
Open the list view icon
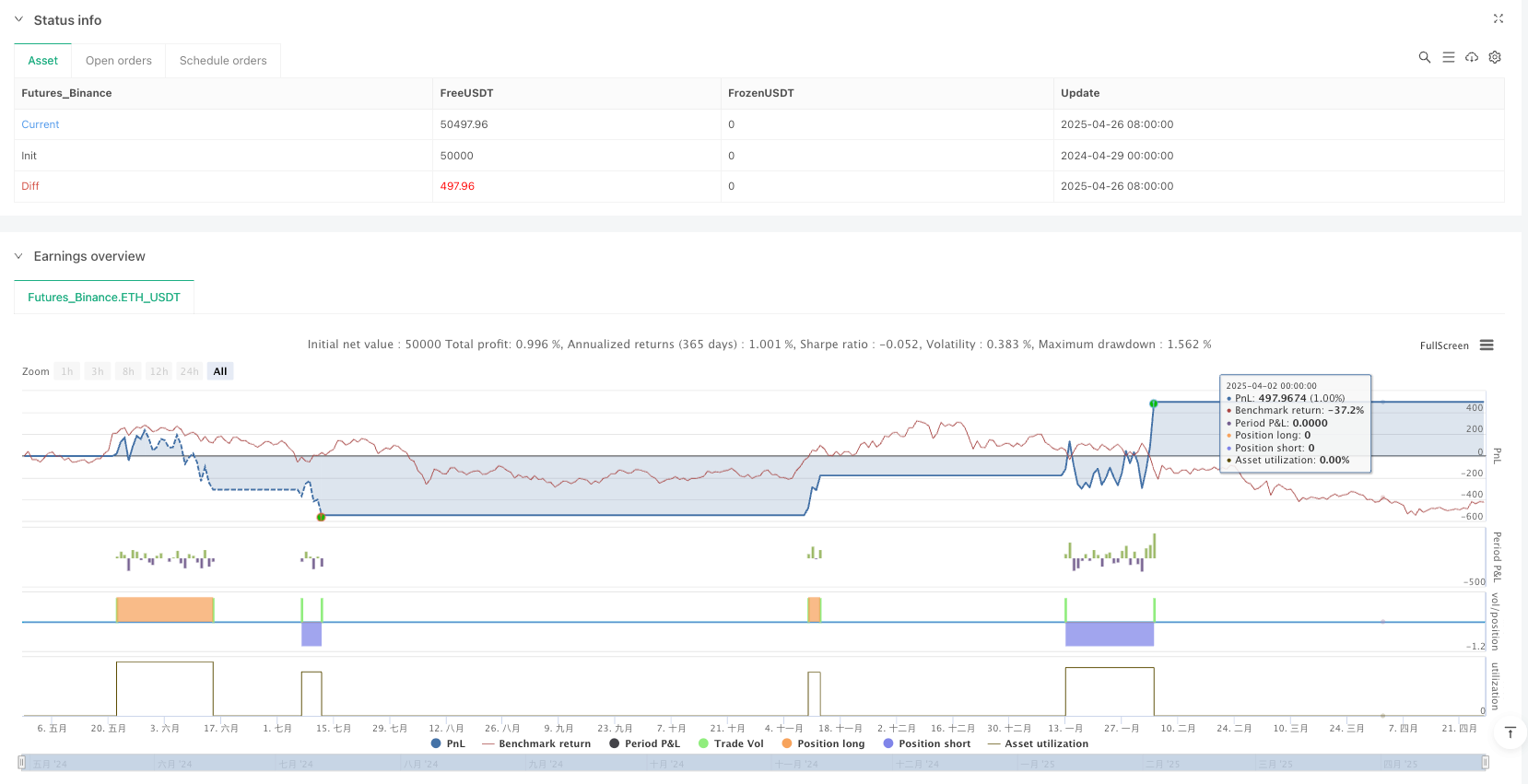click(x=1448, y=57)
